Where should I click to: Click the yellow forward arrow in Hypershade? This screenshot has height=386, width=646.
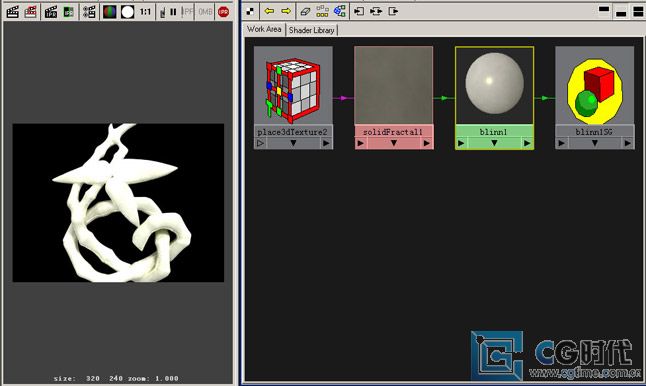click(286, 11)
